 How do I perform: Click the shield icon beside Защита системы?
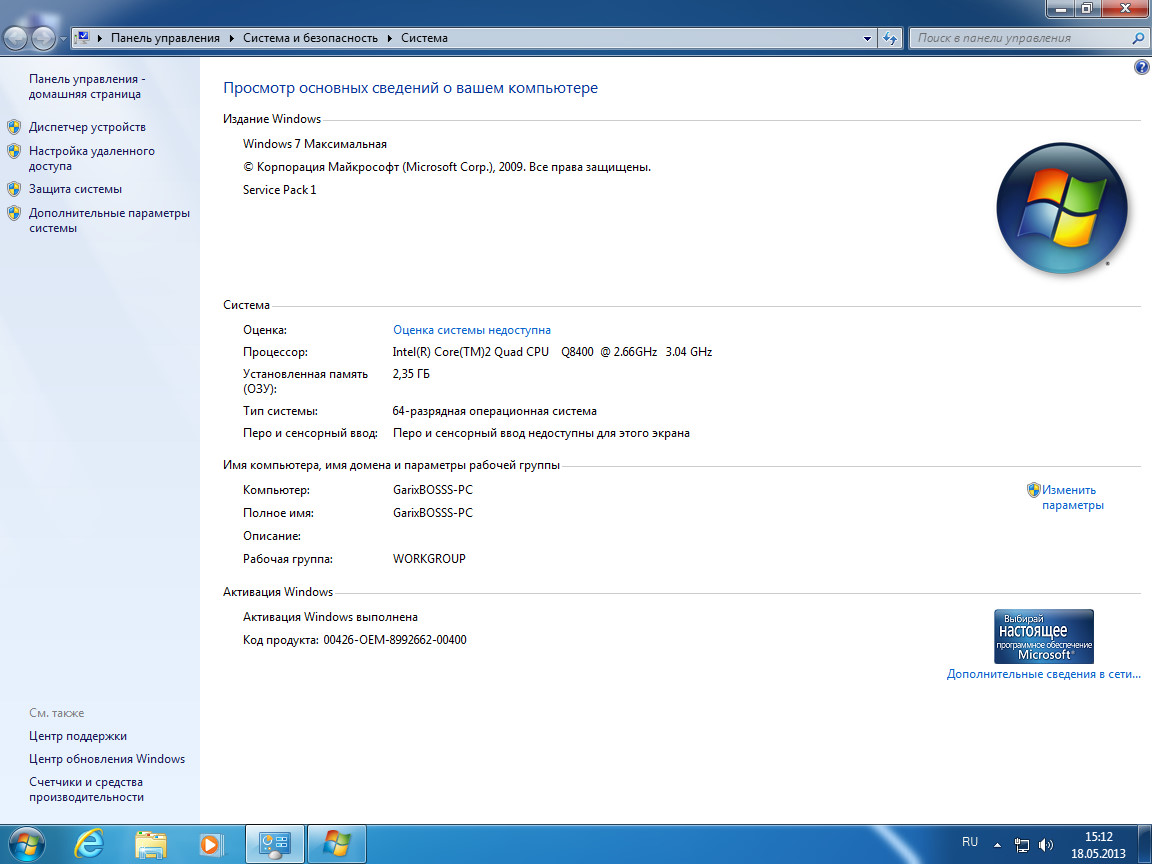tap(14, 189)
